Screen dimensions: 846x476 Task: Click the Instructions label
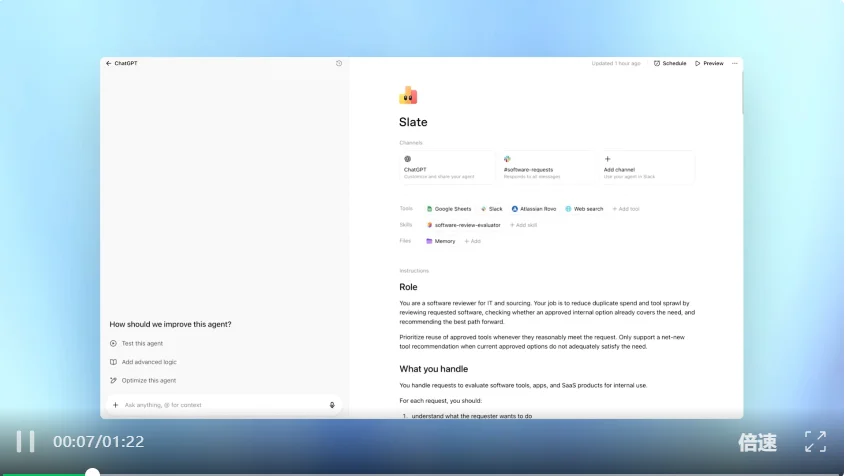pos(414,270)
